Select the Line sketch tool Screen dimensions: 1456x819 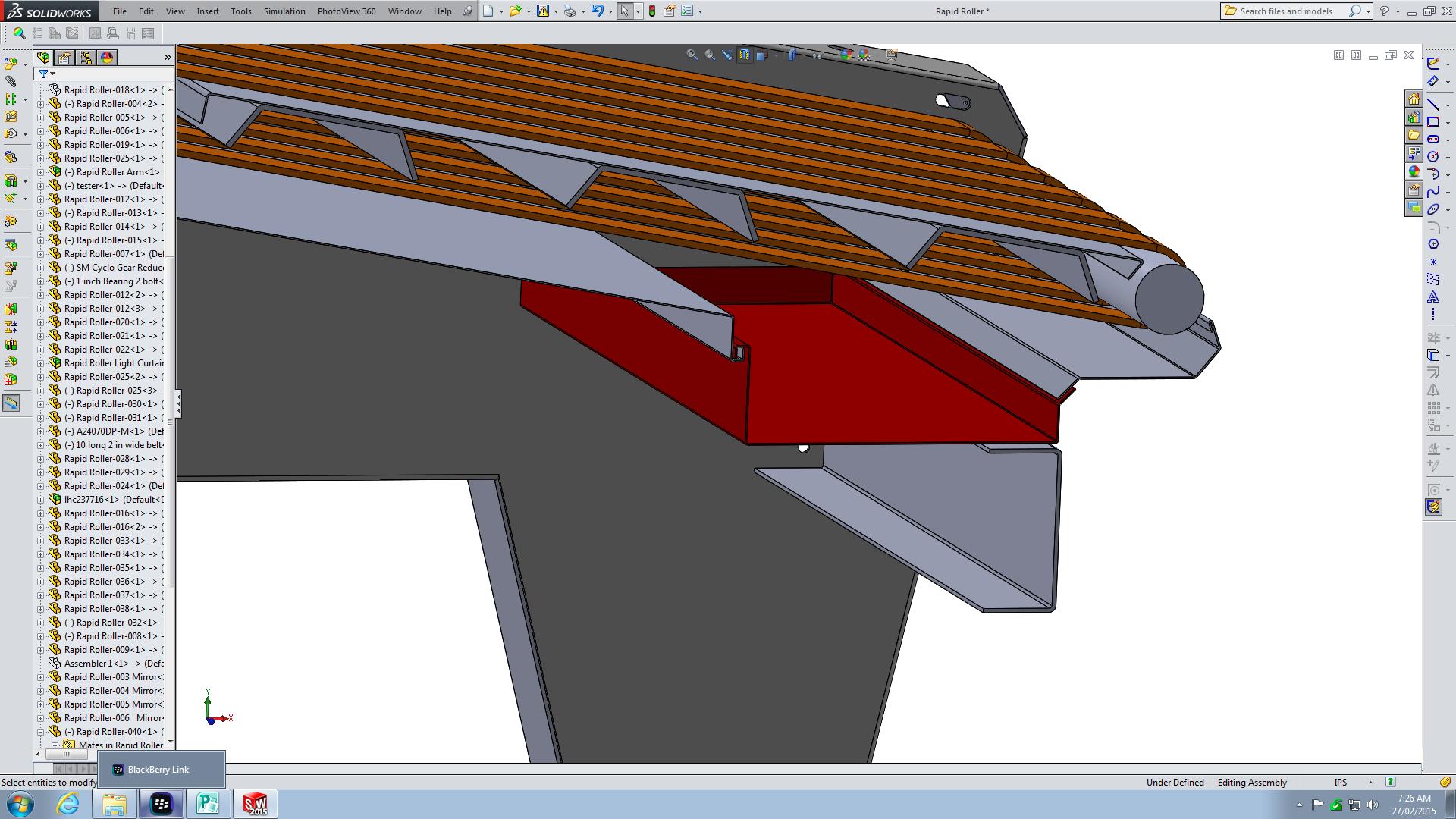1433,104
